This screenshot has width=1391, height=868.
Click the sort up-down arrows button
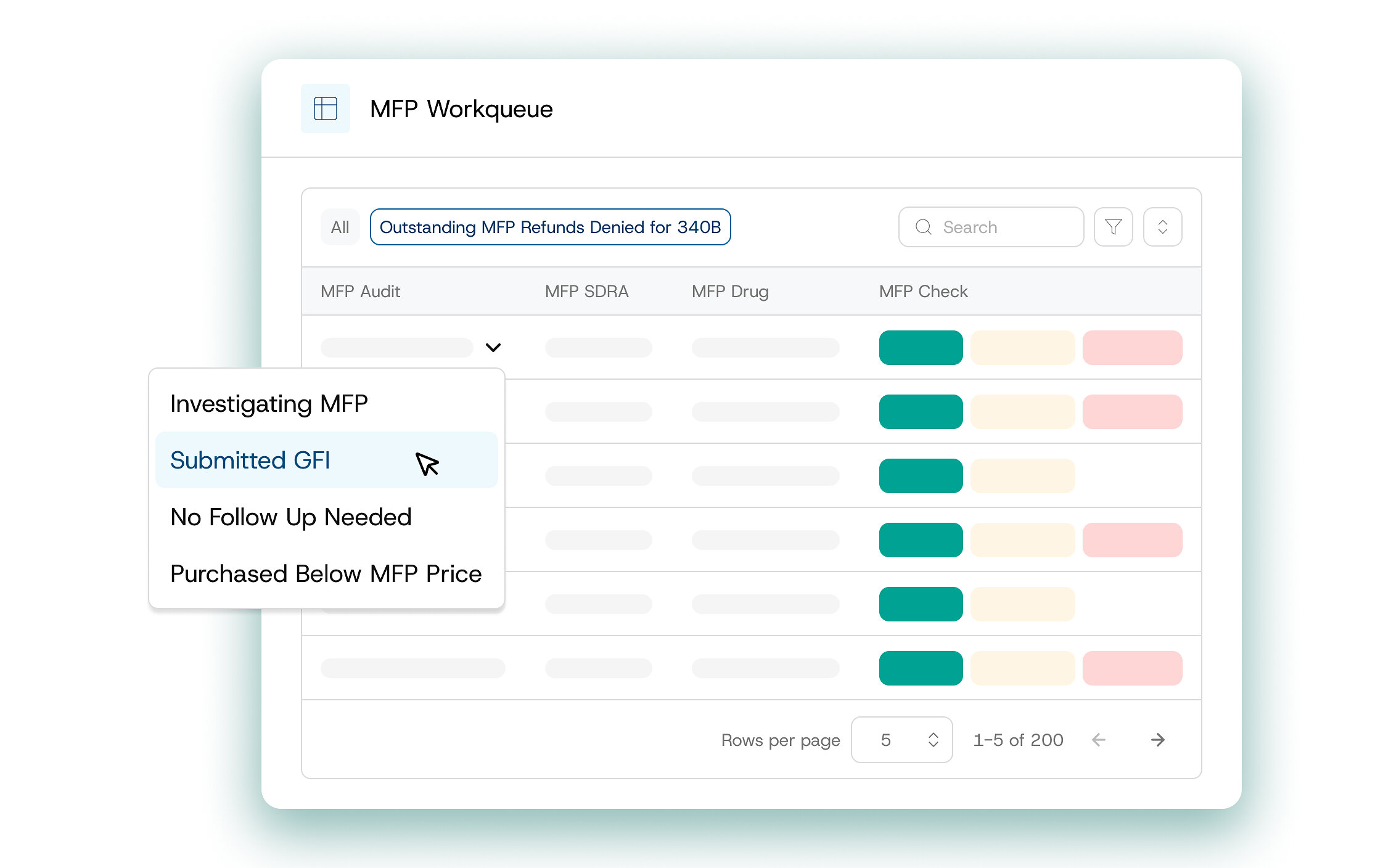click(1162, 227)
